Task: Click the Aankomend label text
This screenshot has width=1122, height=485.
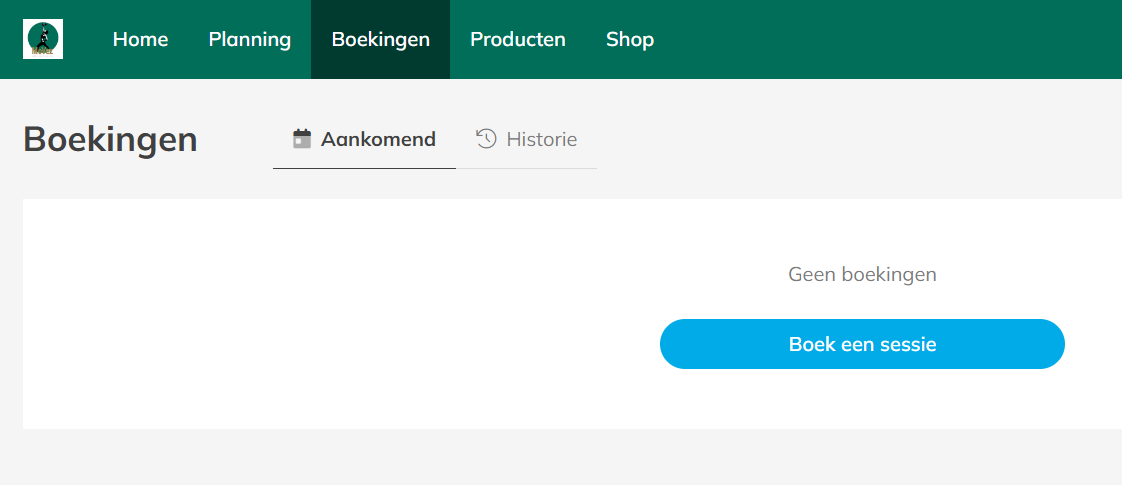Action: tap(378, 139)
